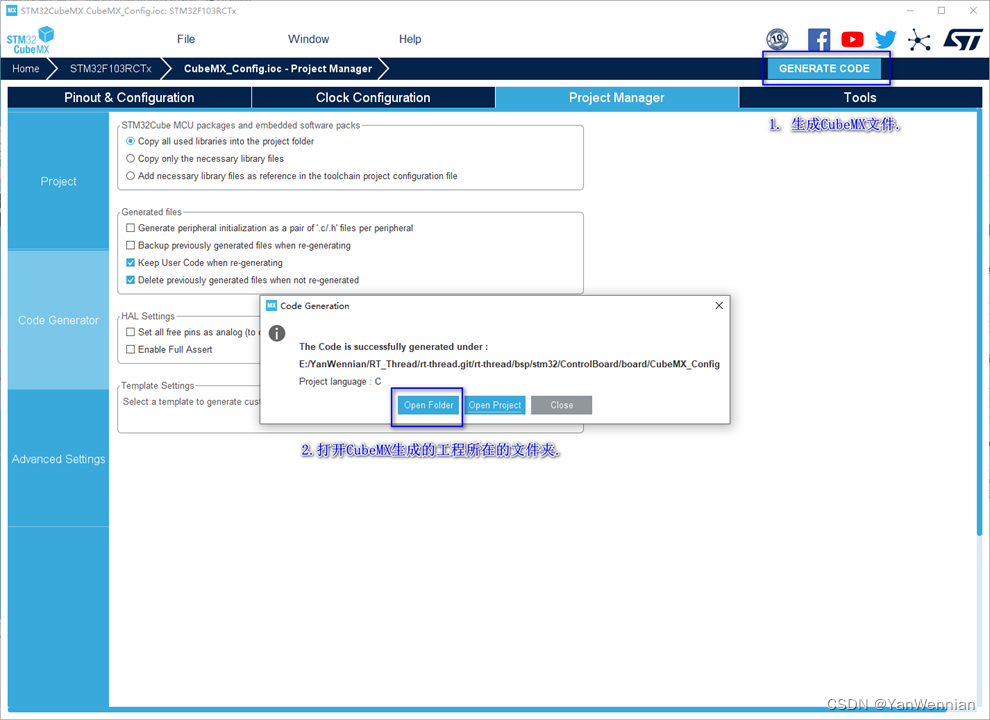This screenshot has height=720, width=990.
Task: Close the Code Generation dialog with X
Action: (x=719, y=306)
